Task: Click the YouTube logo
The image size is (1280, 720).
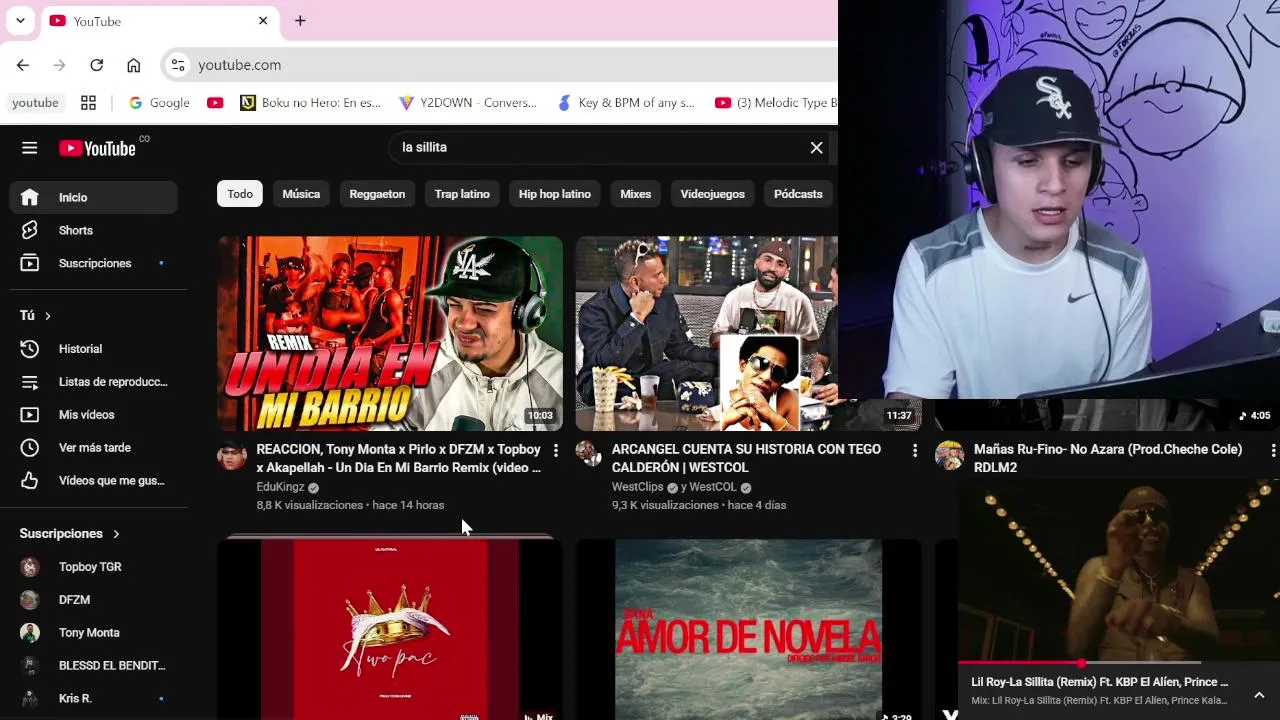Action: click(97, 148)
